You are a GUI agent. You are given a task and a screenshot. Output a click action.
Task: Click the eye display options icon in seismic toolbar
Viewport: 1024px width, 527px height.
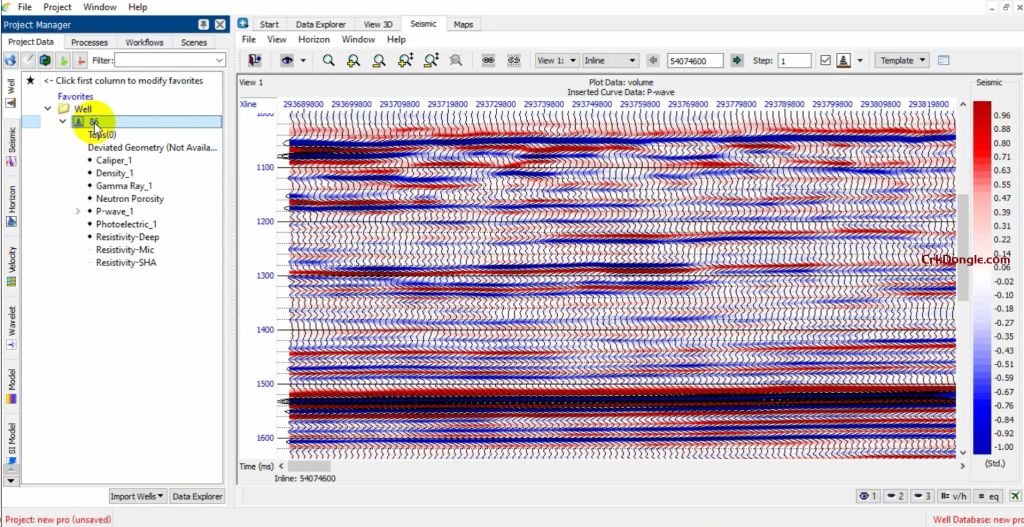tap(287, 61)
